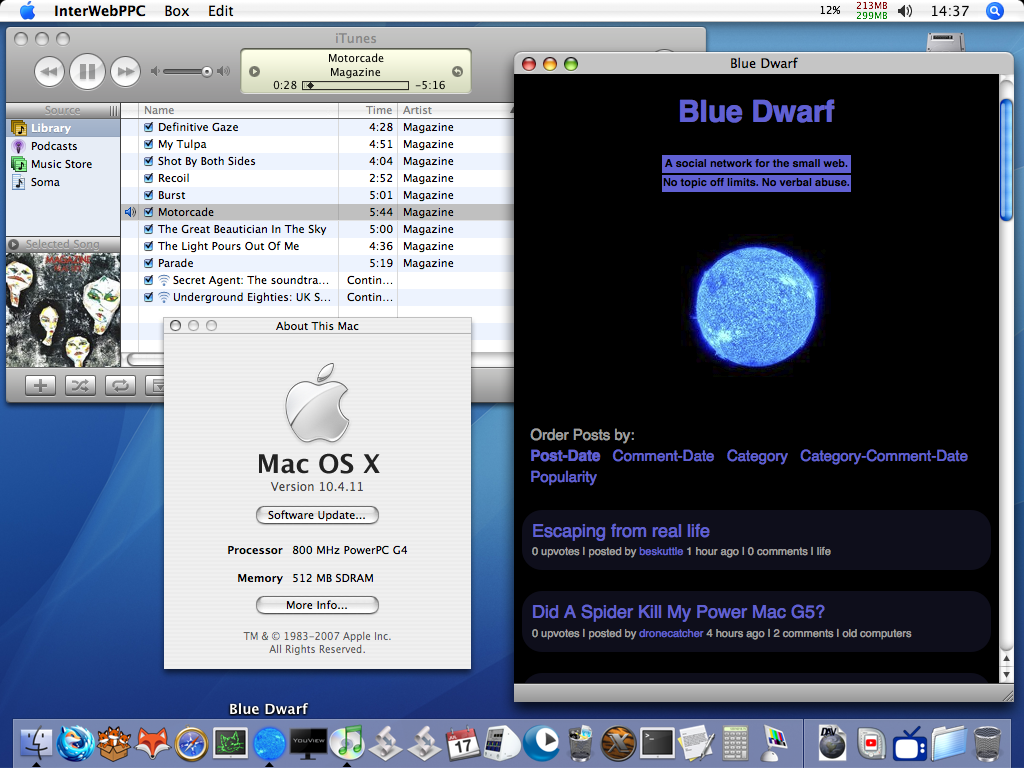The image size is (1024, 768).
Task: Sort iTunes list by Artist column header
Action: click(455, 110)
